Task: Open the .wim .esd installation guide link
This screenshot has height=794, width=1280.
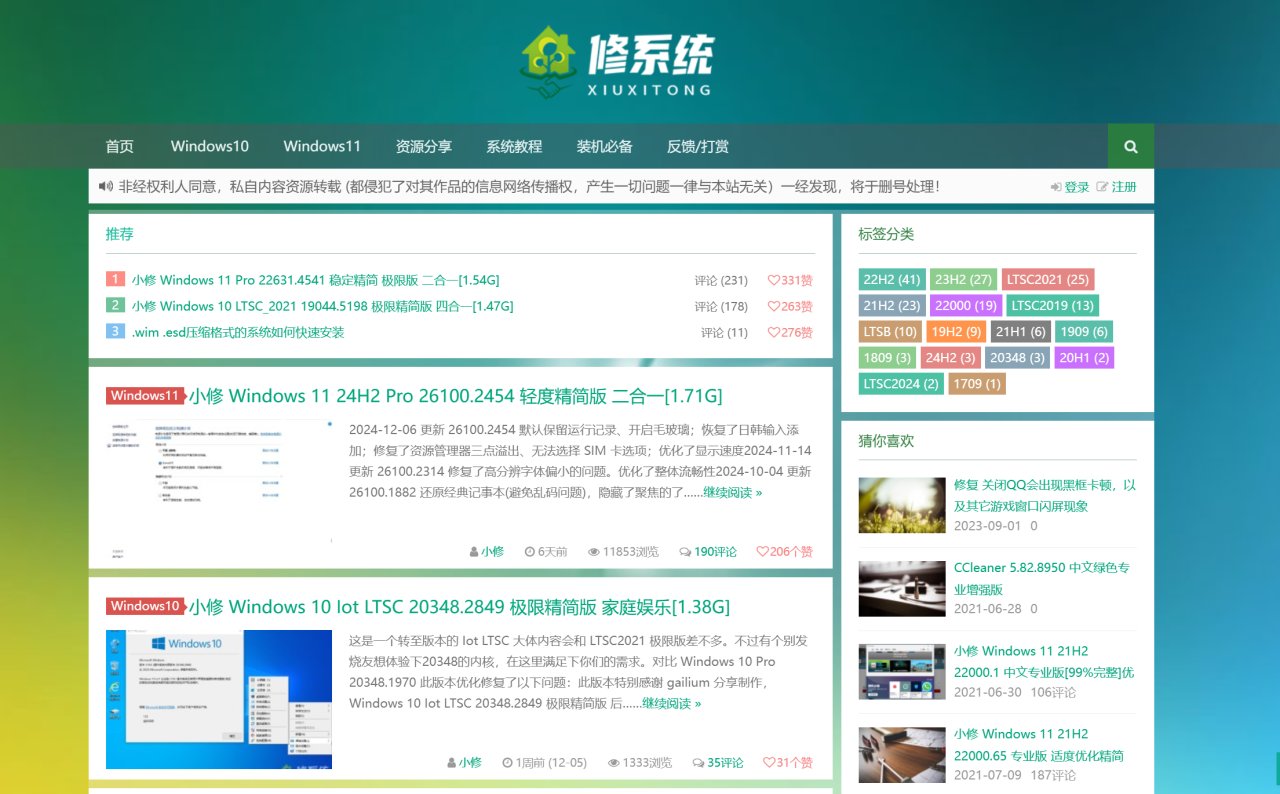Action: coord(238,332)
